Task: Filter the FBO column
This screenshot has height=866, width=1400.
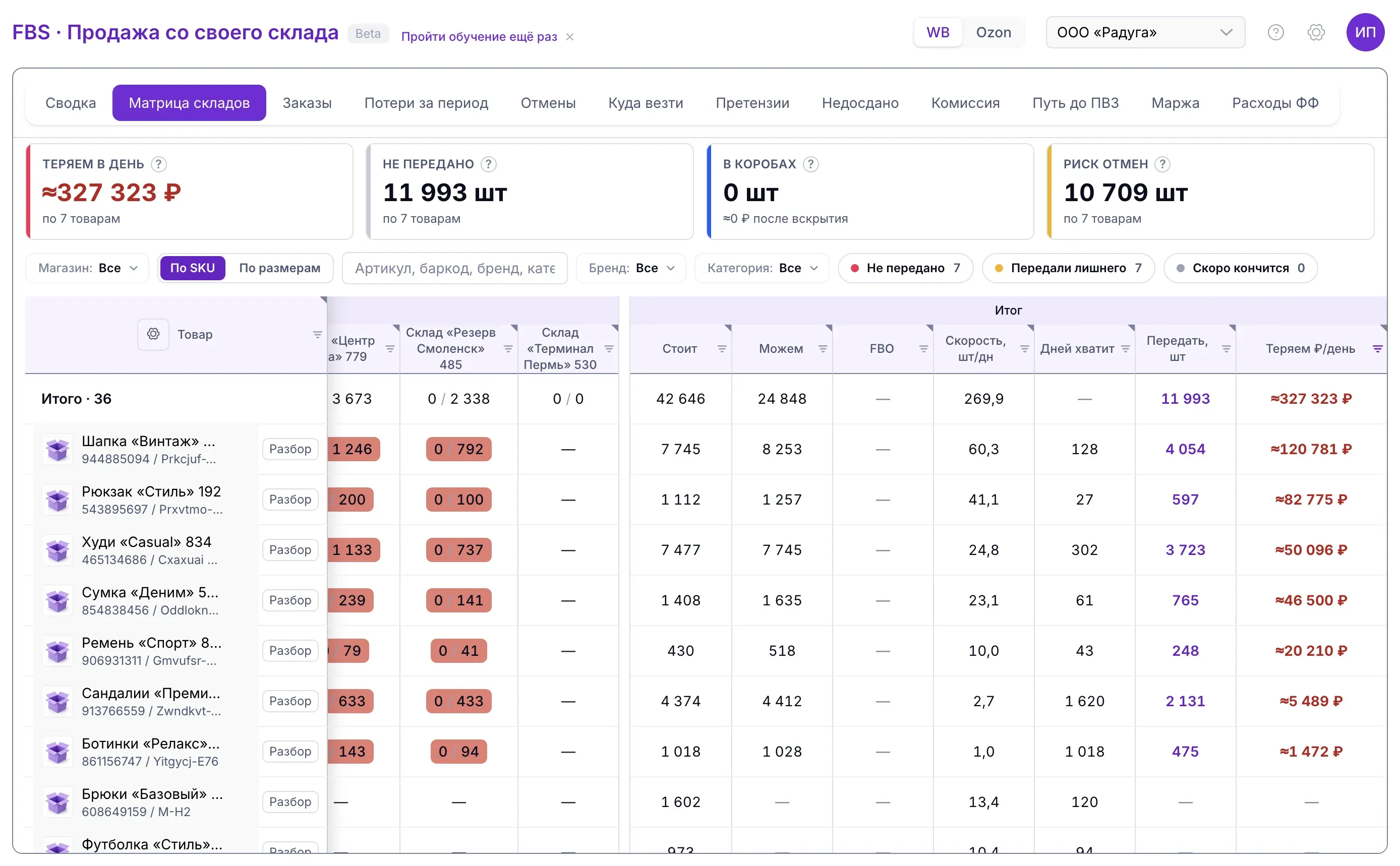Action: (x=924, y=349)
